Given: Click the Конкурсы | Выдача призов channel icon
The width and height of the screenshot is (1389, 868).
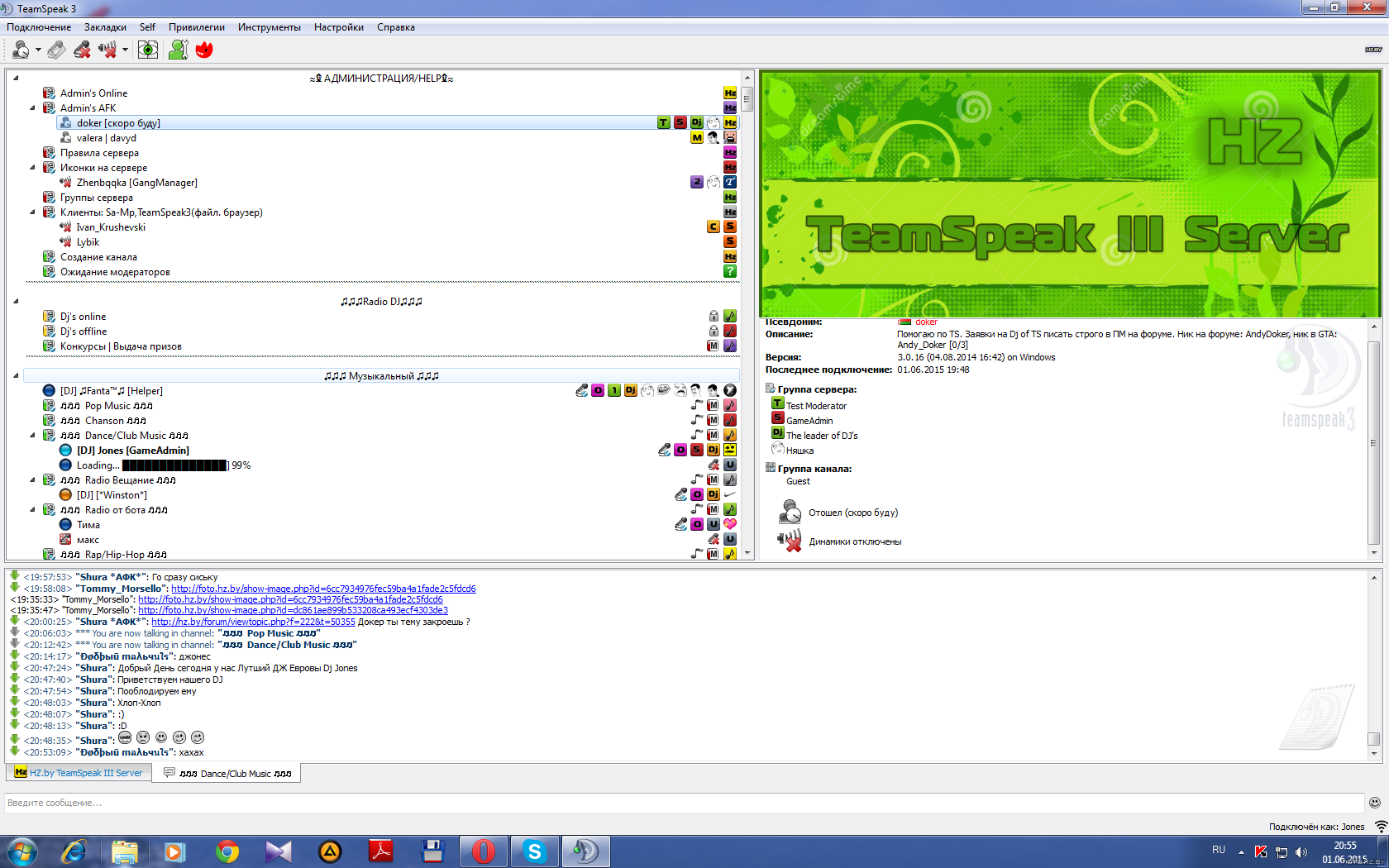Looking at the screenshot, I should click(x=49, y=346).
